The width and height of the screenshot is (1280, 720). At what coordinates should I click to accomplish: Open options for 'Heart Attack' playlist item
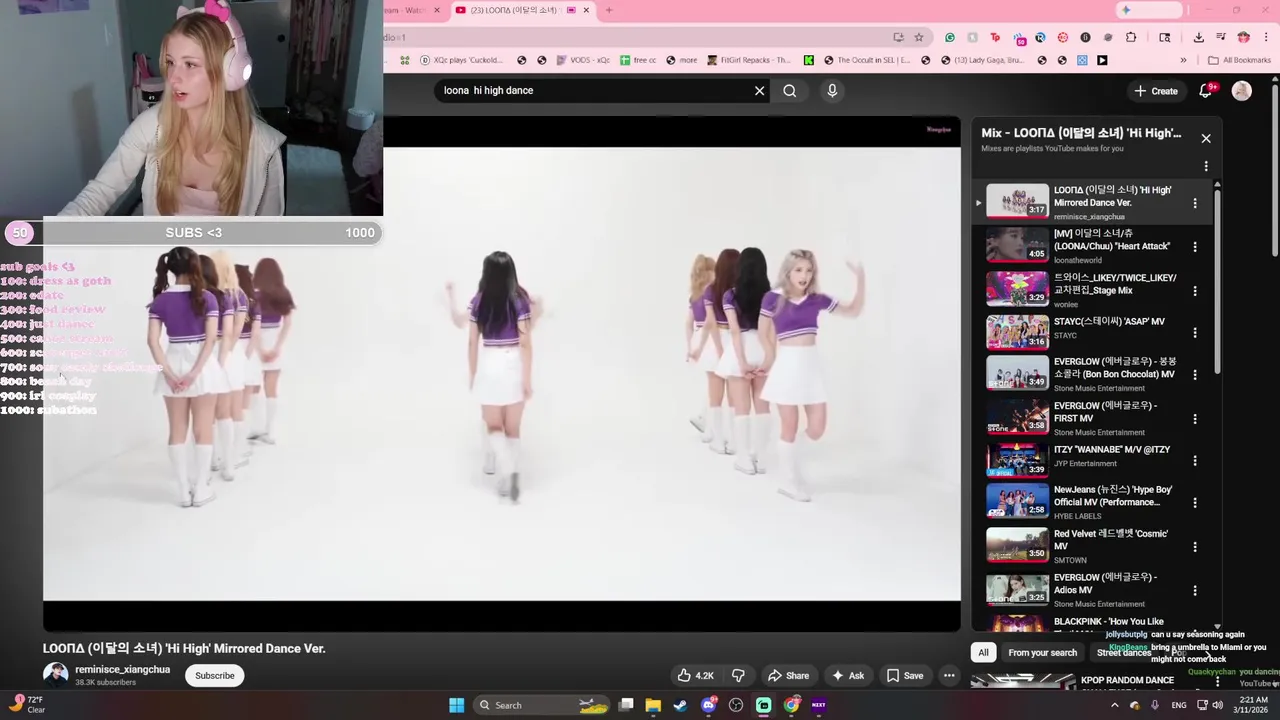1195,247
